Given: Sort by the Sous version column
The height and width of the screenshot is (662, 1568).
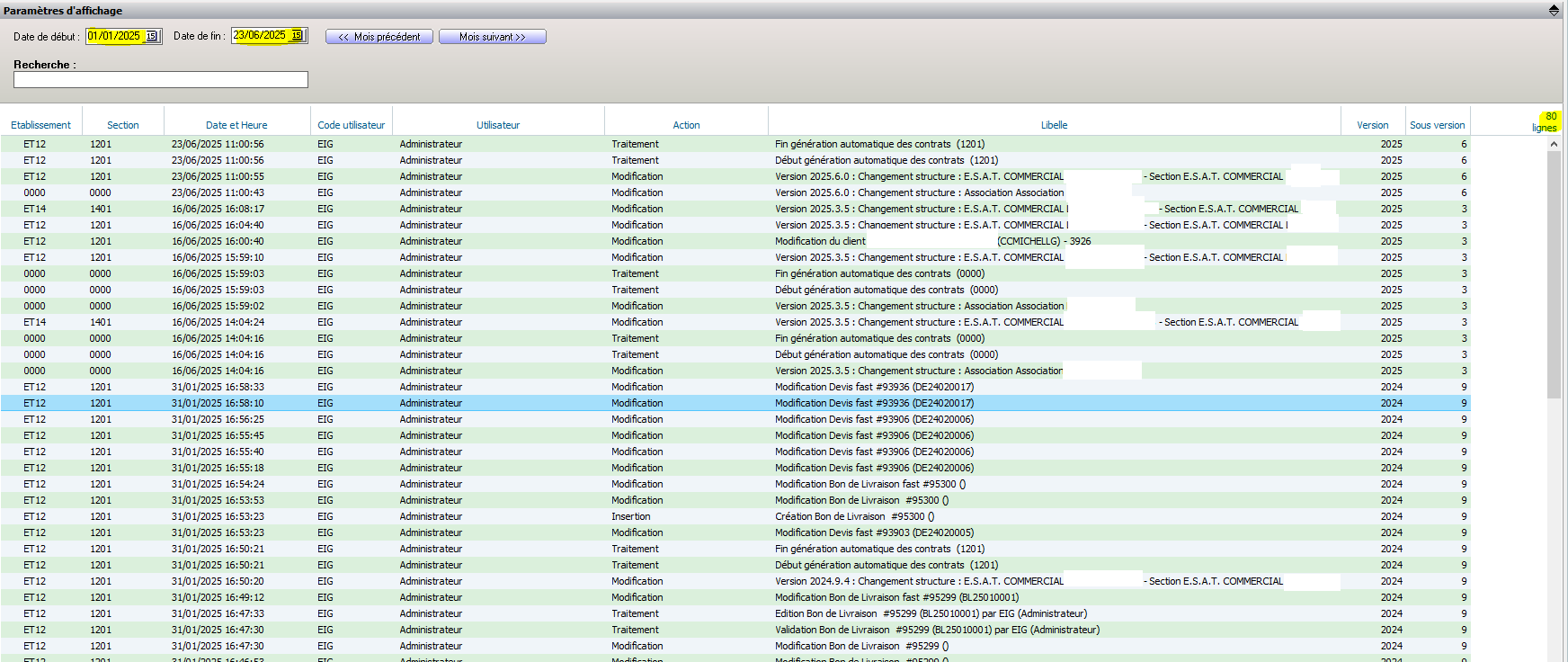Looking at the screenshot, I should coord(1437,125).
